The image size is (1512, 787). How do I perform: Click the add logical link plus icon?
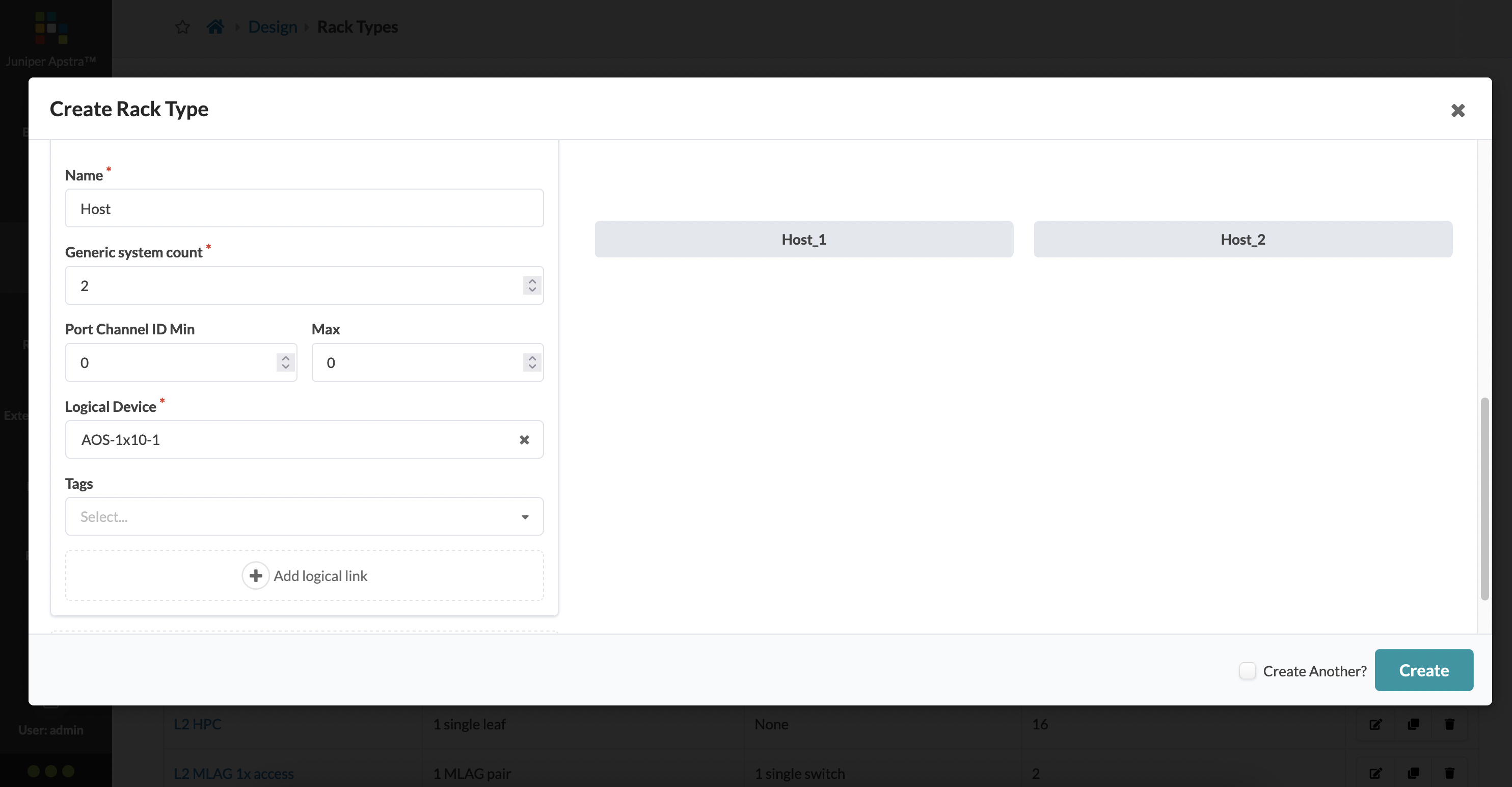tap(255, 575)
